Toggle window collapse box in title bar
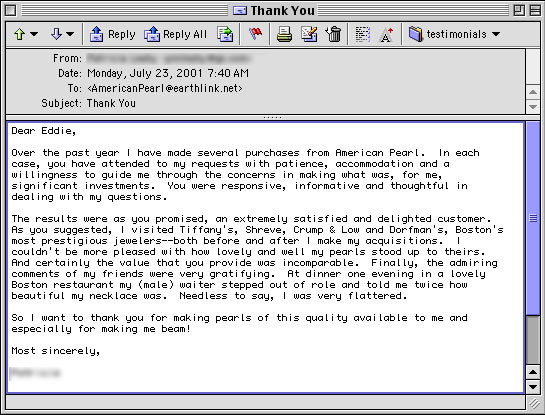This screenshot has height=415, width=545. coord(535,10)
